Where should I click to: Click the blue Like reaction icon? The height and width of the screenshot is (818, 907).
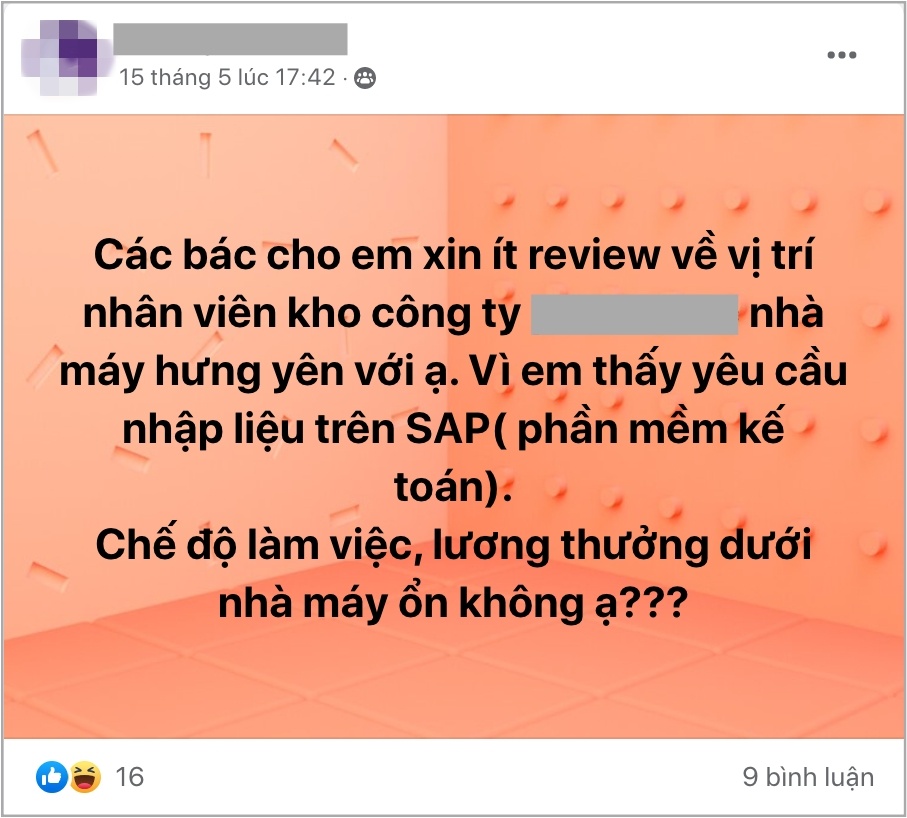[x=52, y=777]
